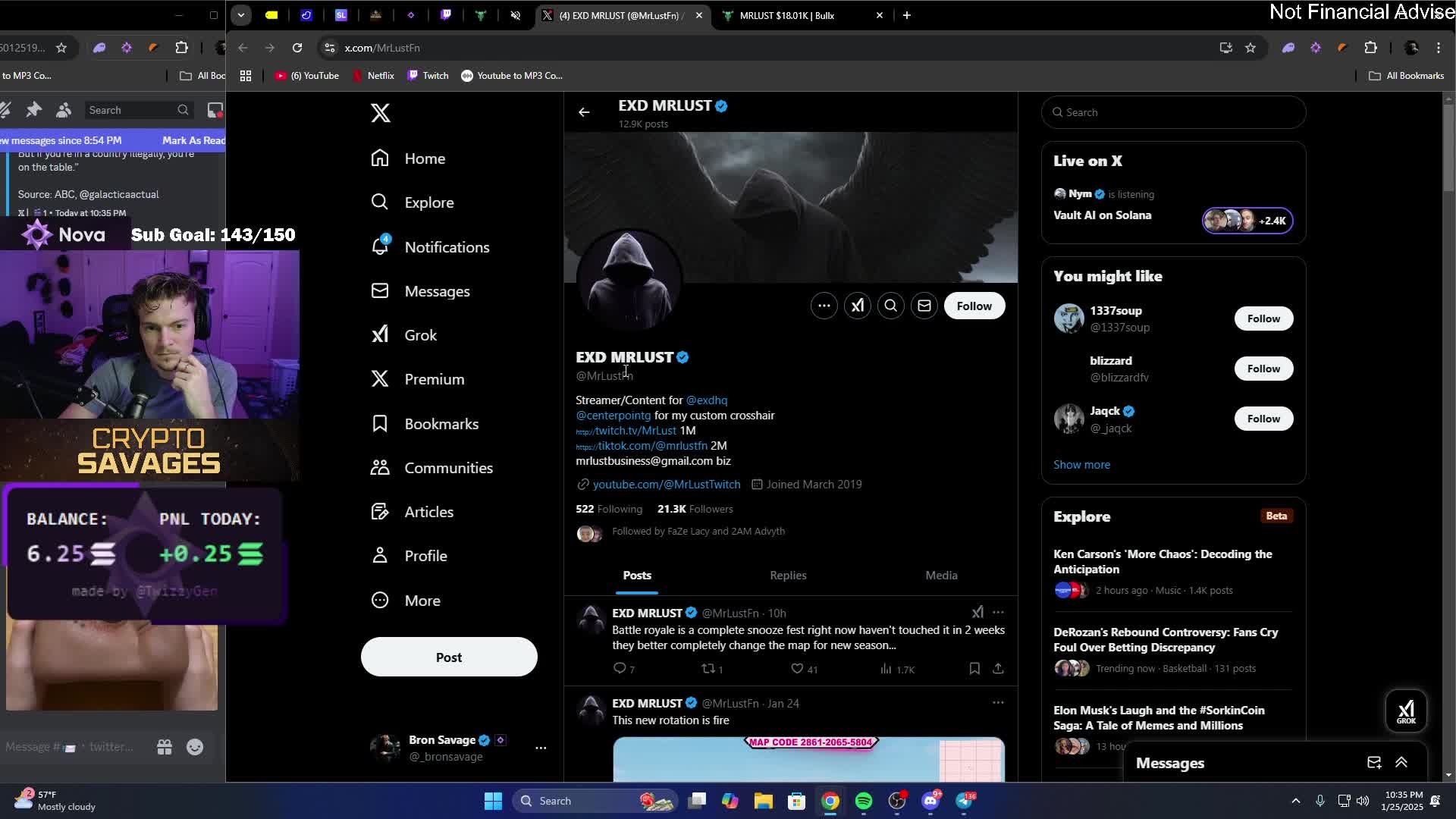Bookmark the Battle royale post
Viewport: 1456px width, 819px height.
click(974, 669)
